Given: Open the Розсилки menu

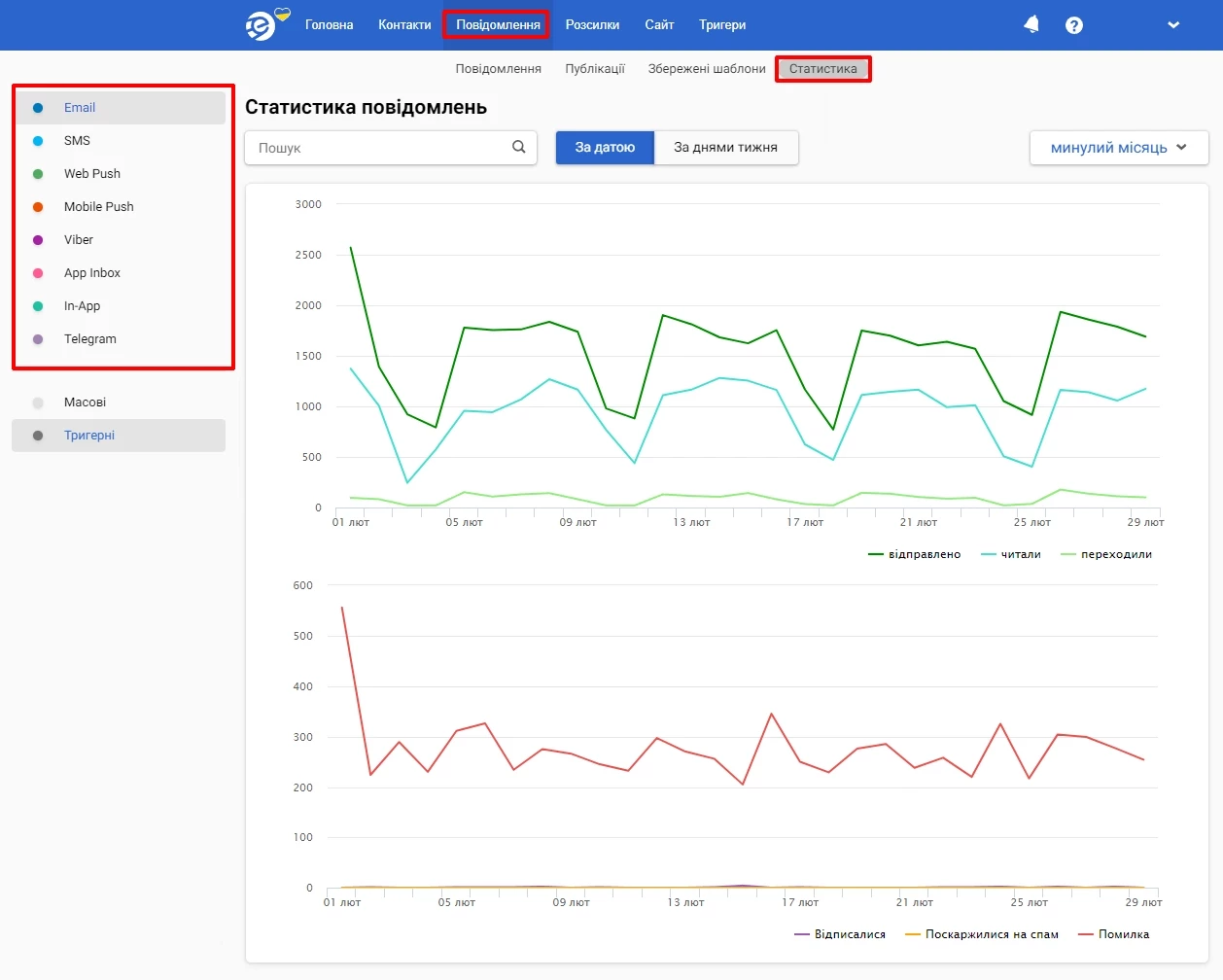Looking at the screenshot, I should pyautogui.click(x=592, y=25).
